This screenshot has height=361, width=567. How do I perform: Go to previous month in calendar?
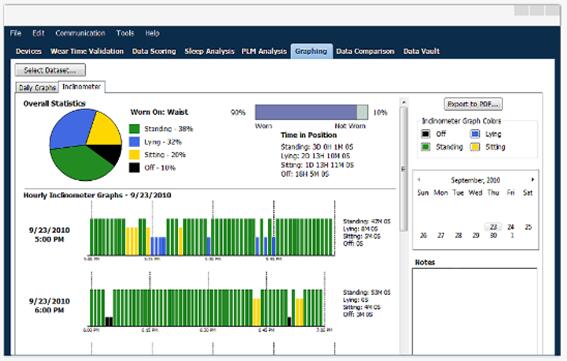point(419,179)
